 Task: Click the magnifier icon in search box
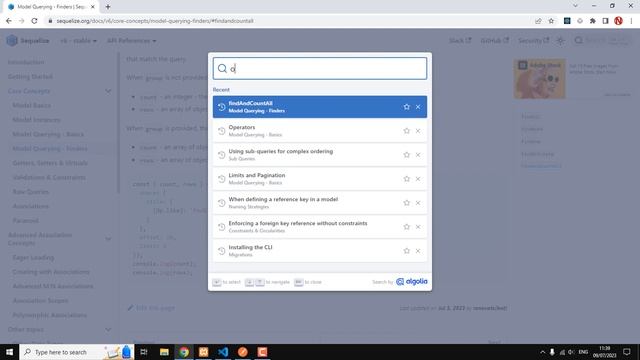(x=222, y=69)
